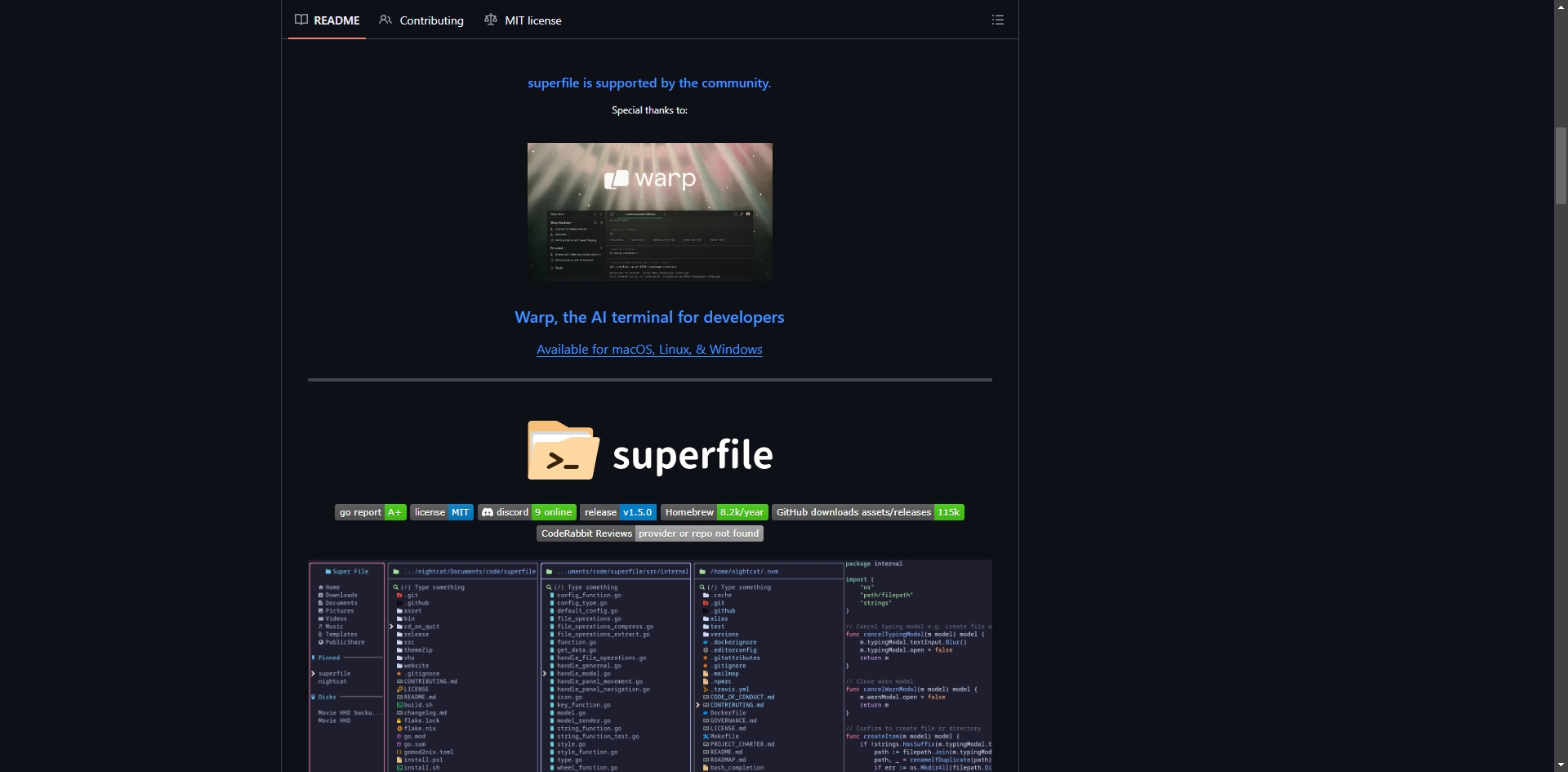This screenshot has width=1568, height=772.
Task: Open the GitHub downloads 115k badge
Action: tap(868, 512)
